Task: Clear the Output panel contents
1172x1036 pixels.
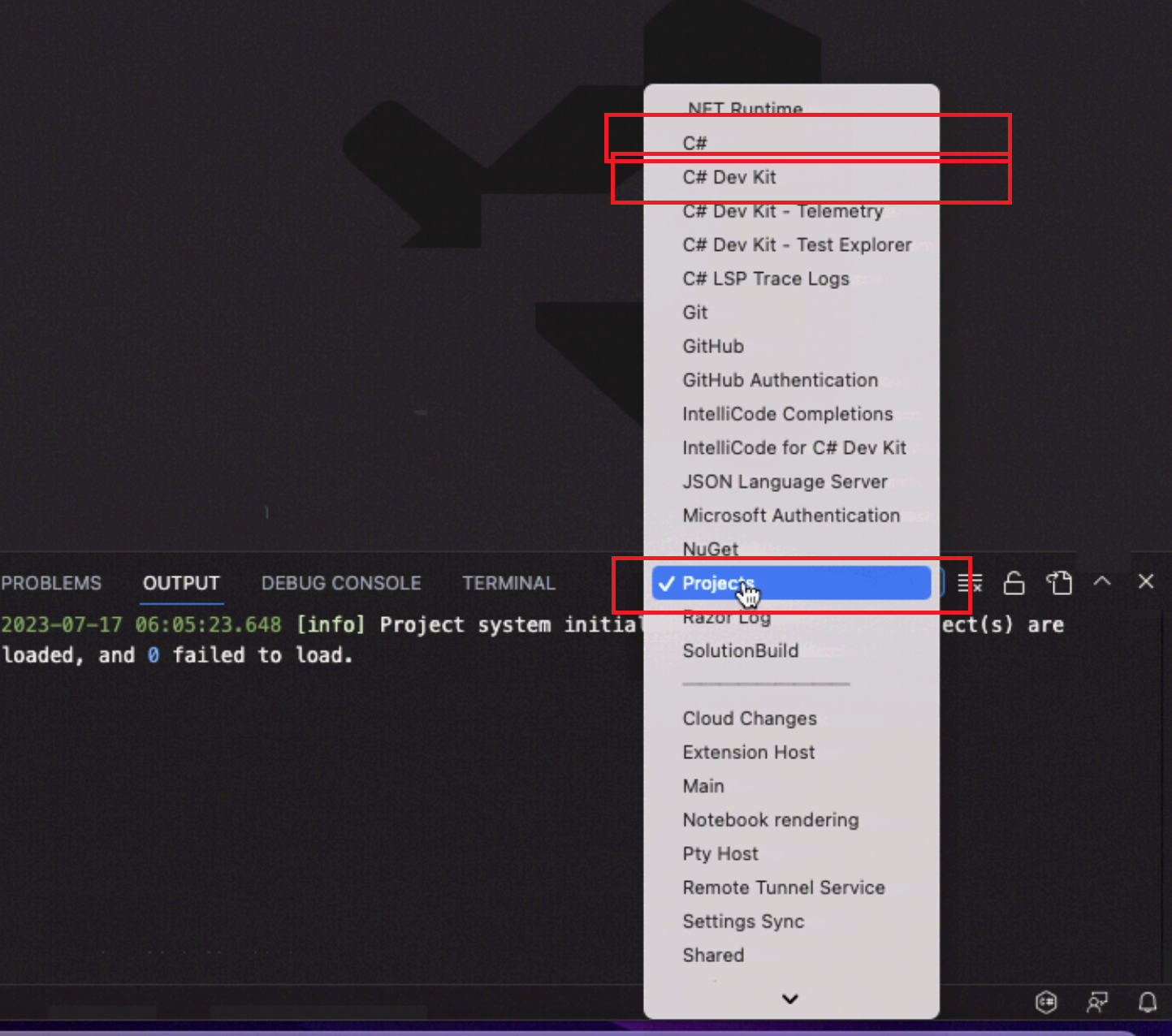Action: (x=971, y=582)
